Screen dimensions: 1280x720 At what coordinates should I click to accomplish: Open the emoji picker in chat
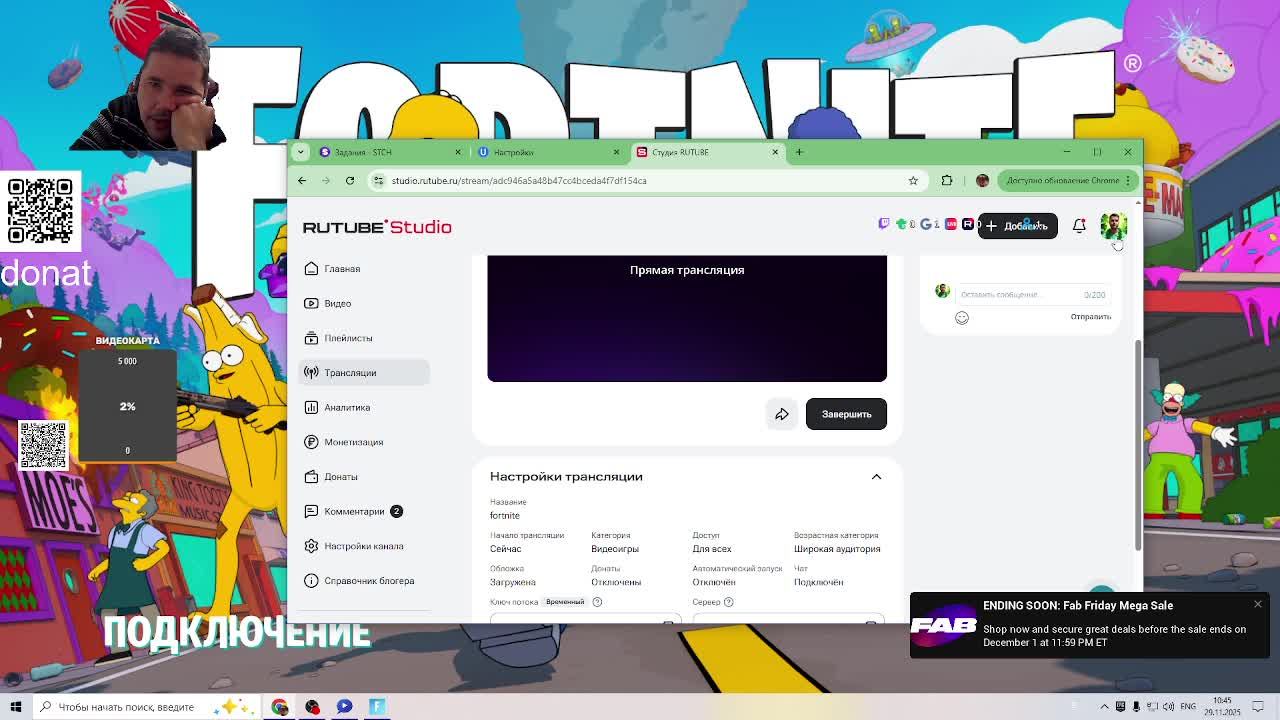962,318
